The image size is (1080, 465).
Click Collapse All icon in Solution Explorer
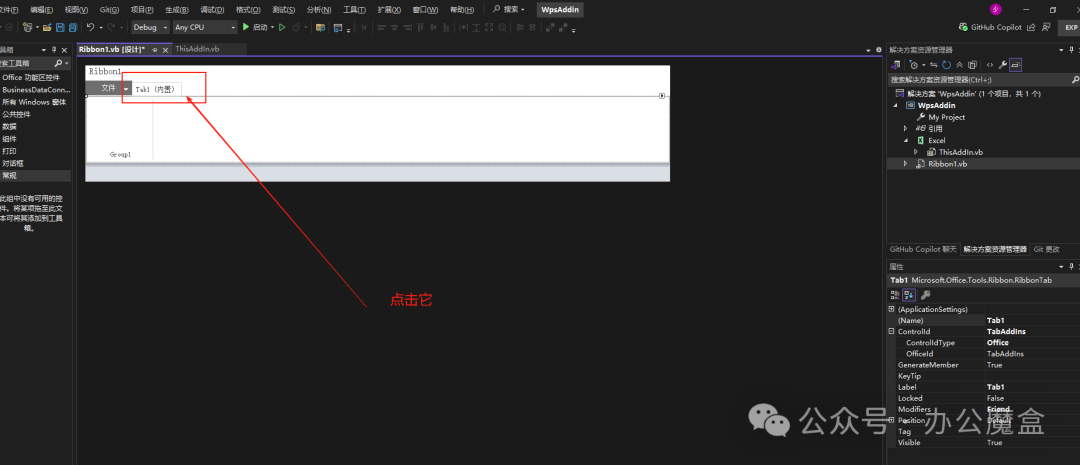pyautogui.click(x=959, y=65)
